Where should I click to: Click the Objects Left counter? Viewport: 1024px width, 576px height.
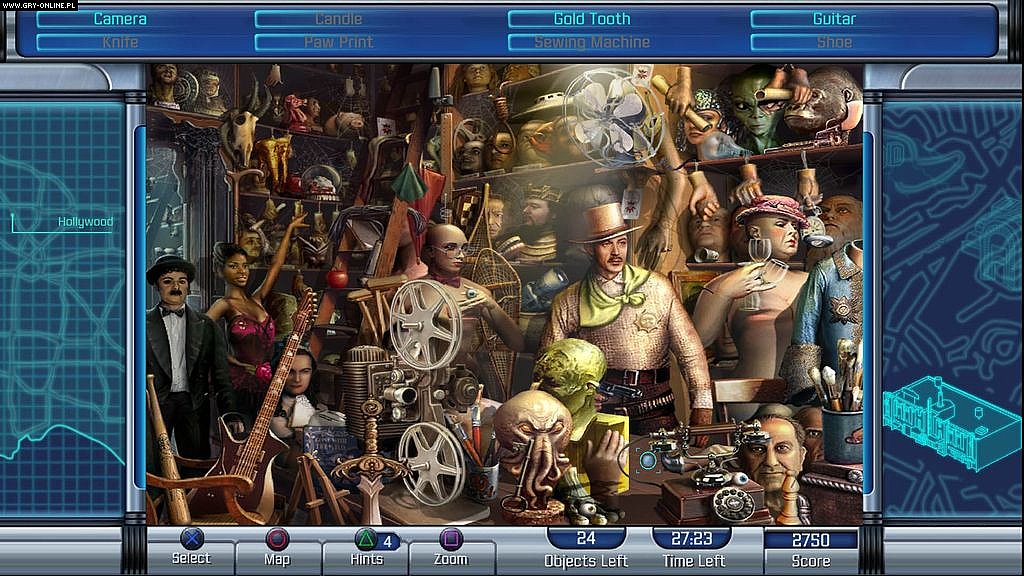click(584, 546)
